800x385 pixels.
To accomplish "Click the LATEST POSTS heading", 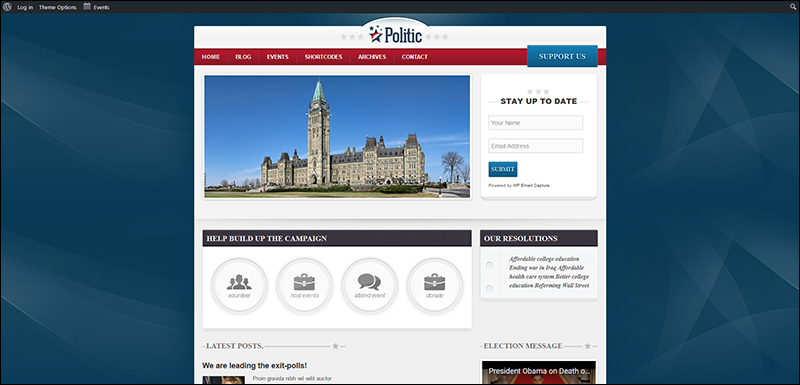I will click(235, 346).
